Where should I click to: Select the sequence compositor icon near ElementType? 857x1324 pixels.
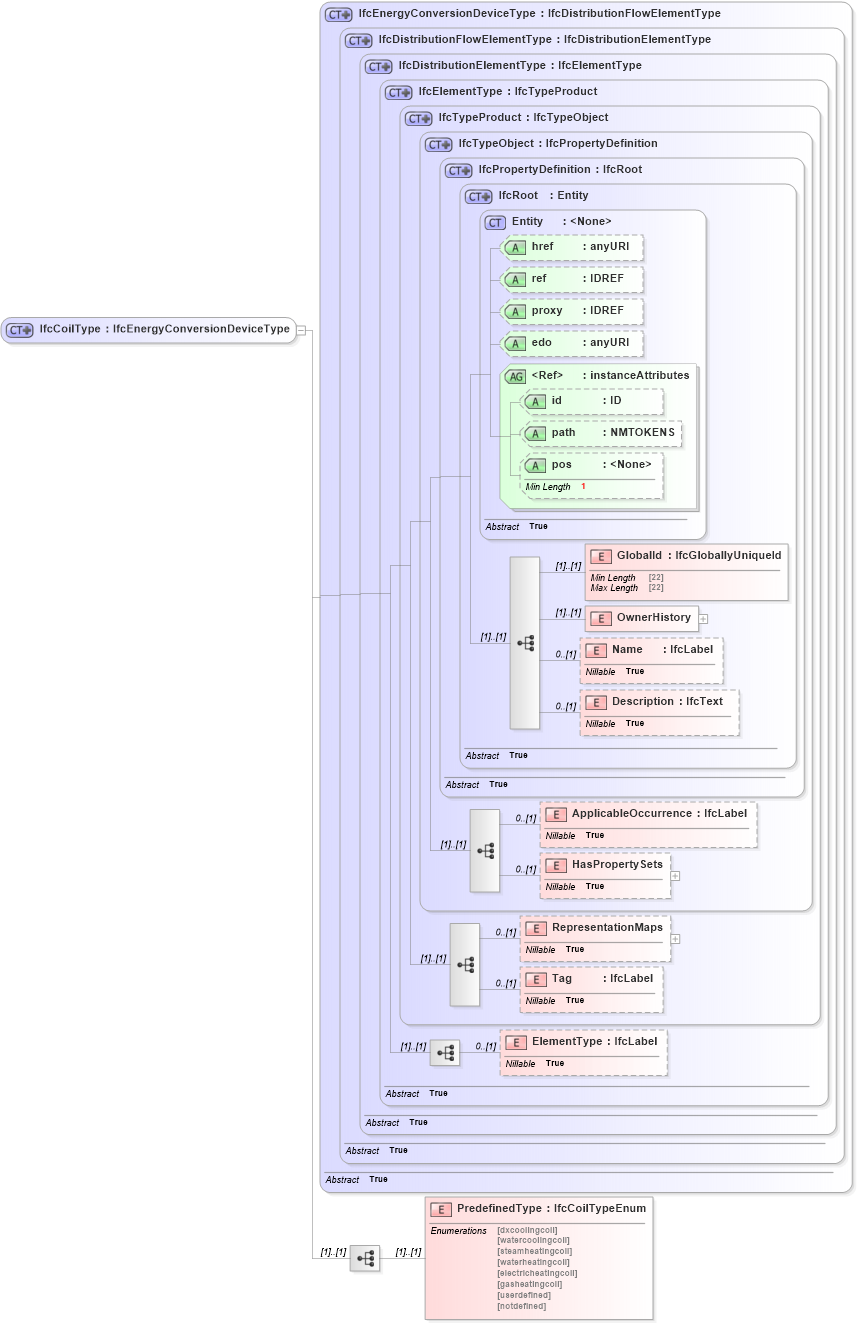(x=446, y=1052)
